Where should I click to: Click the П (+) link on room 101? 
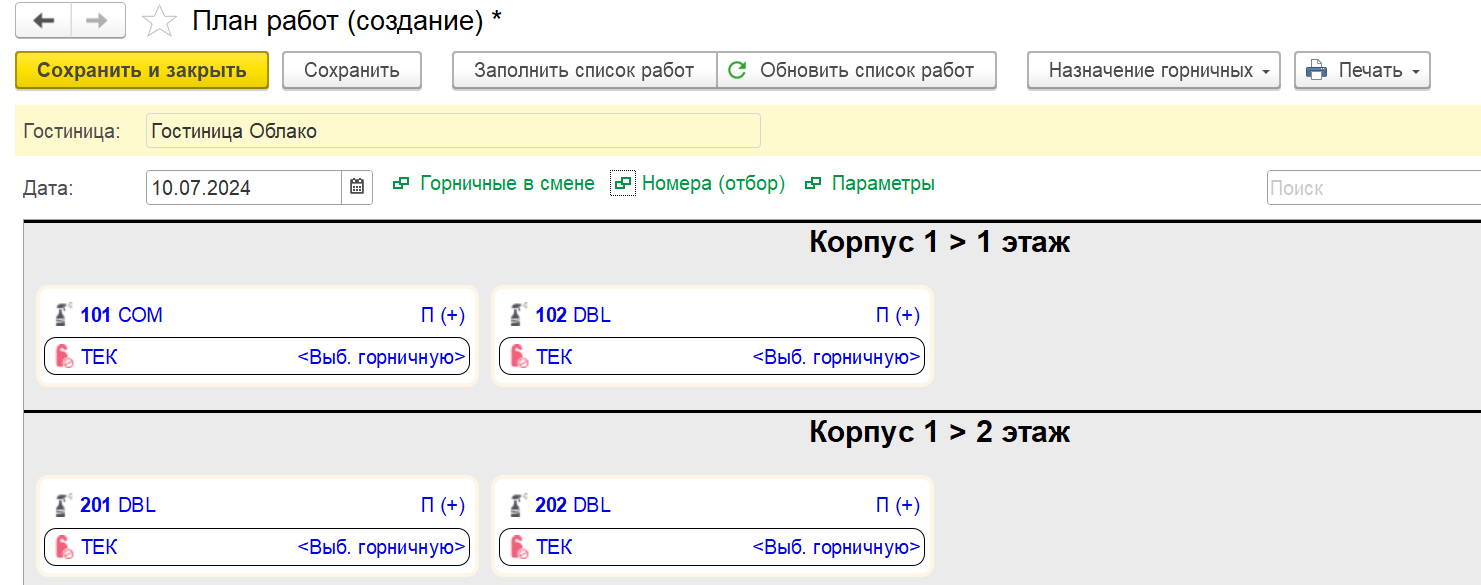click(443, 316)
